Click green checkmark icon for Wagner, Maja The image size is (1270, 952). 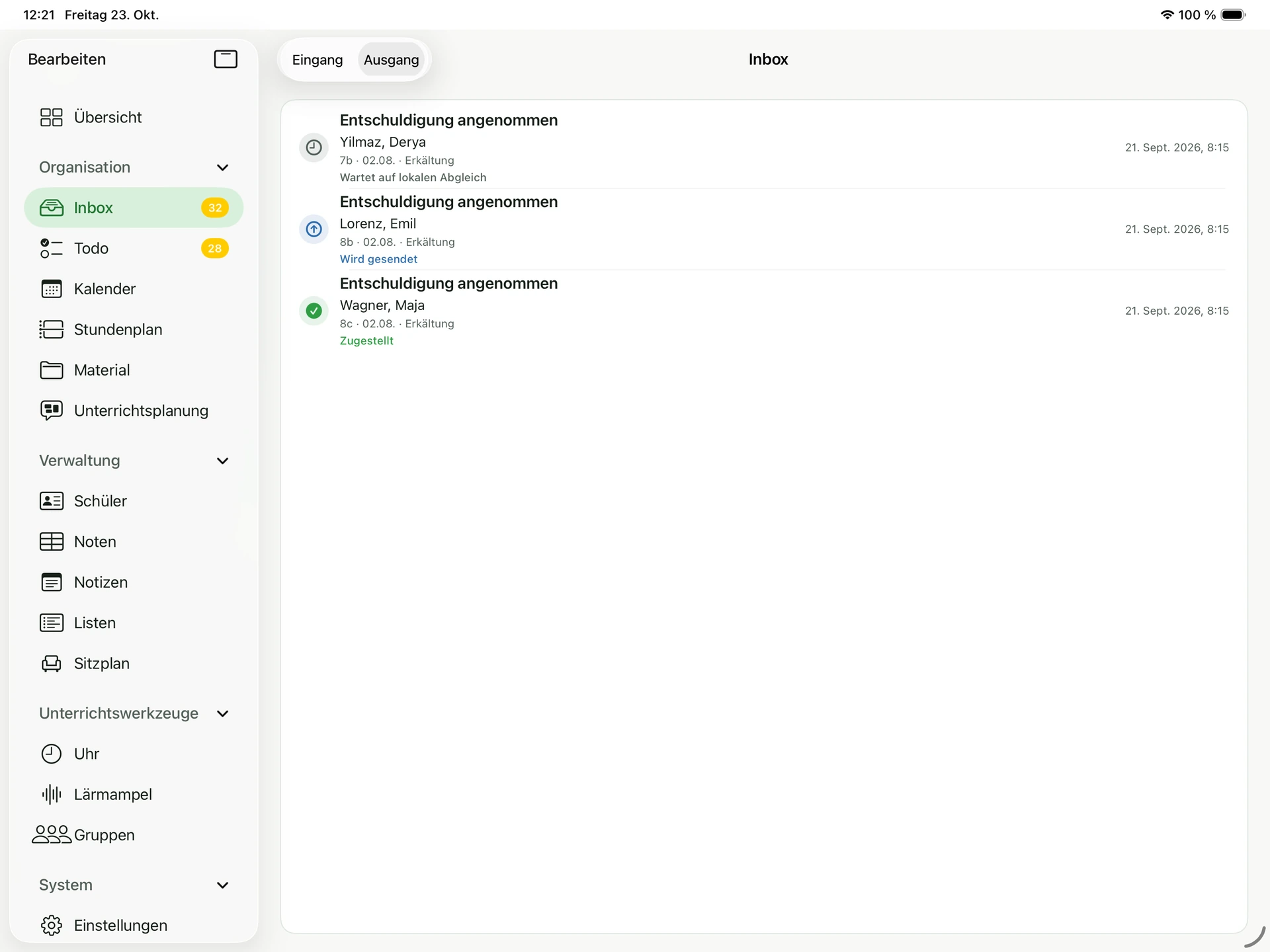[314, 311]
